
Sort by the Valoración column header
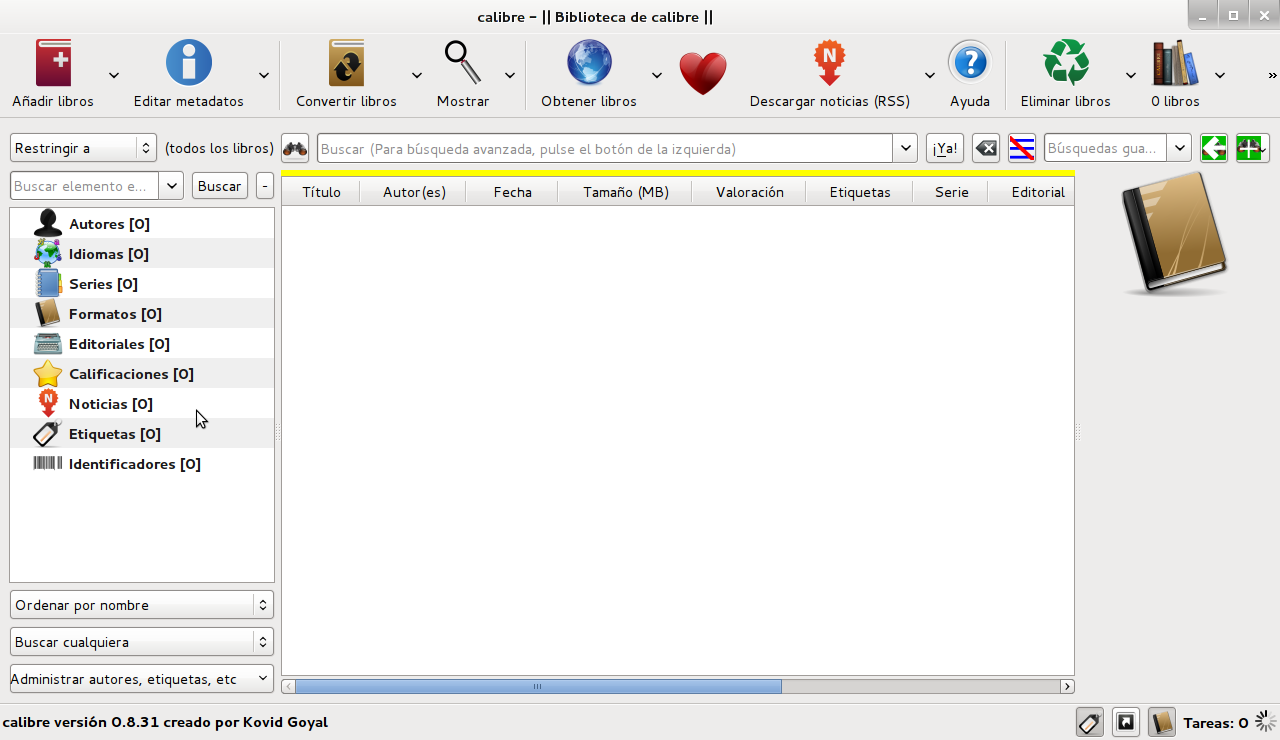pyautogui.click(x=750, y=192)
